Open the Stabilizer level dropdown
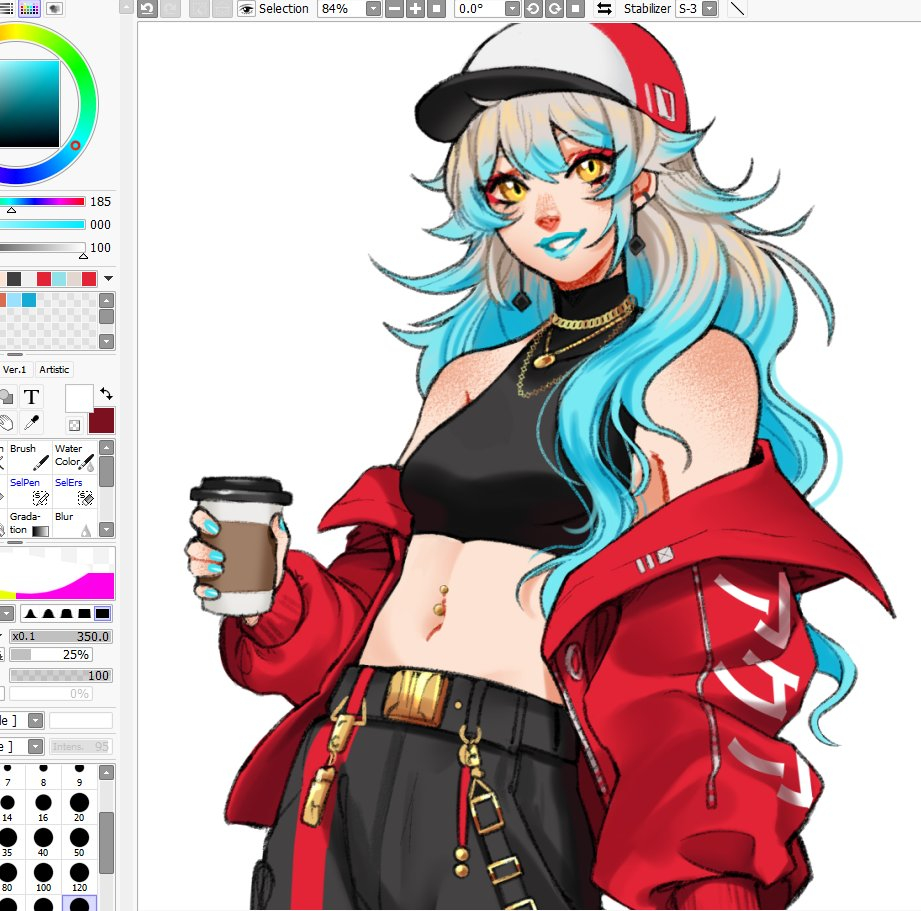Viewport: 921px width, 911px height. click(x=709, y=9)
